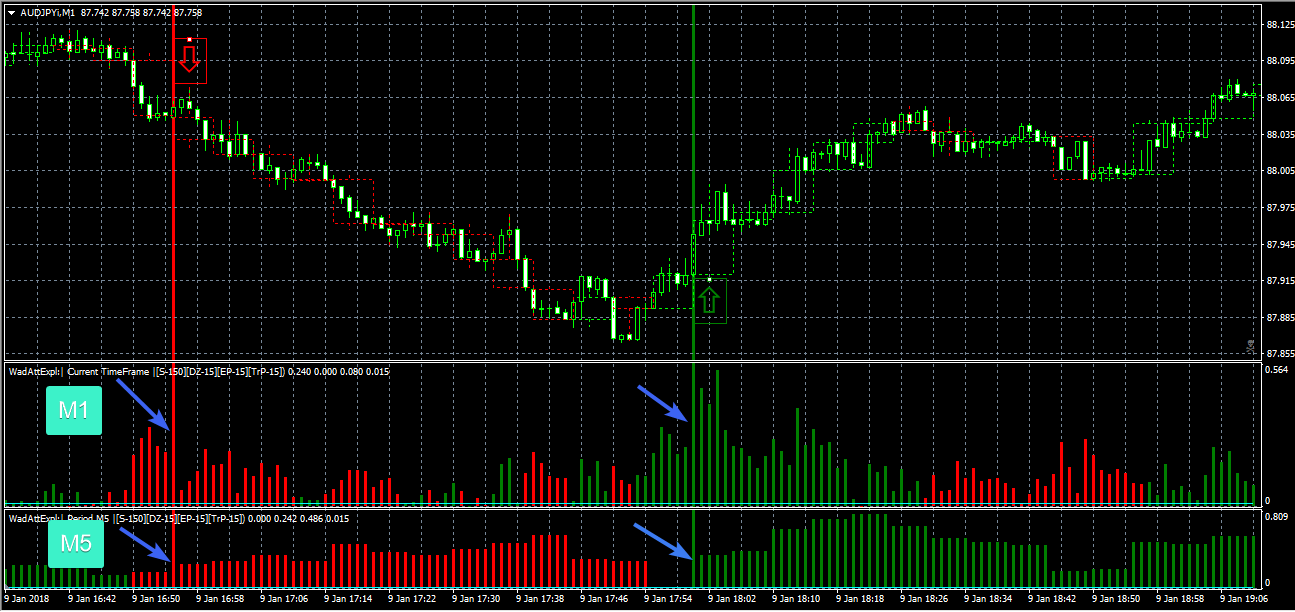Click the 9 Jan 17:30 time label

tap(477, 599)
